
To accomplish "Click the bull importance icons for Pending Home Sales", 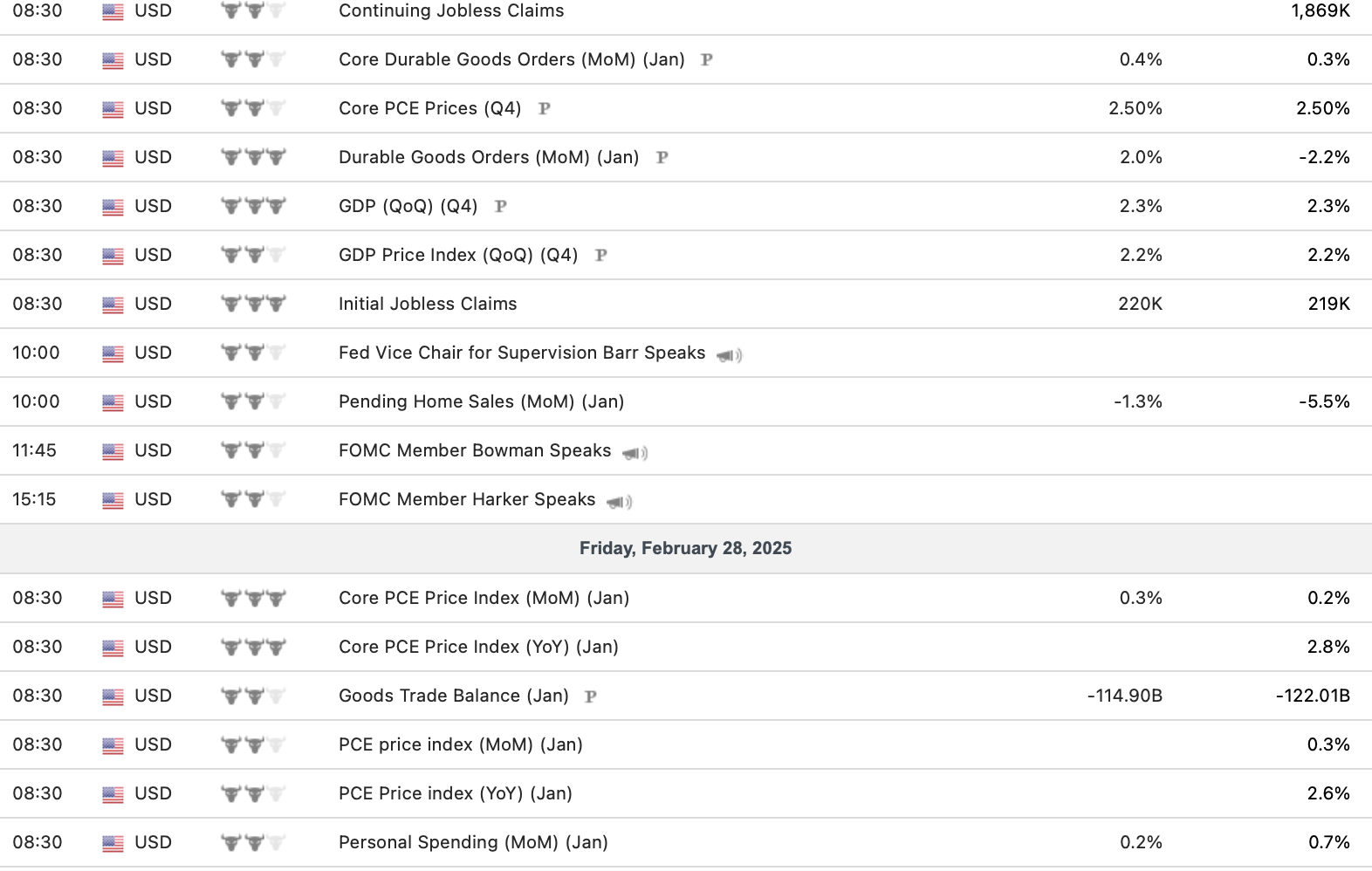I will tap(253, 402).
